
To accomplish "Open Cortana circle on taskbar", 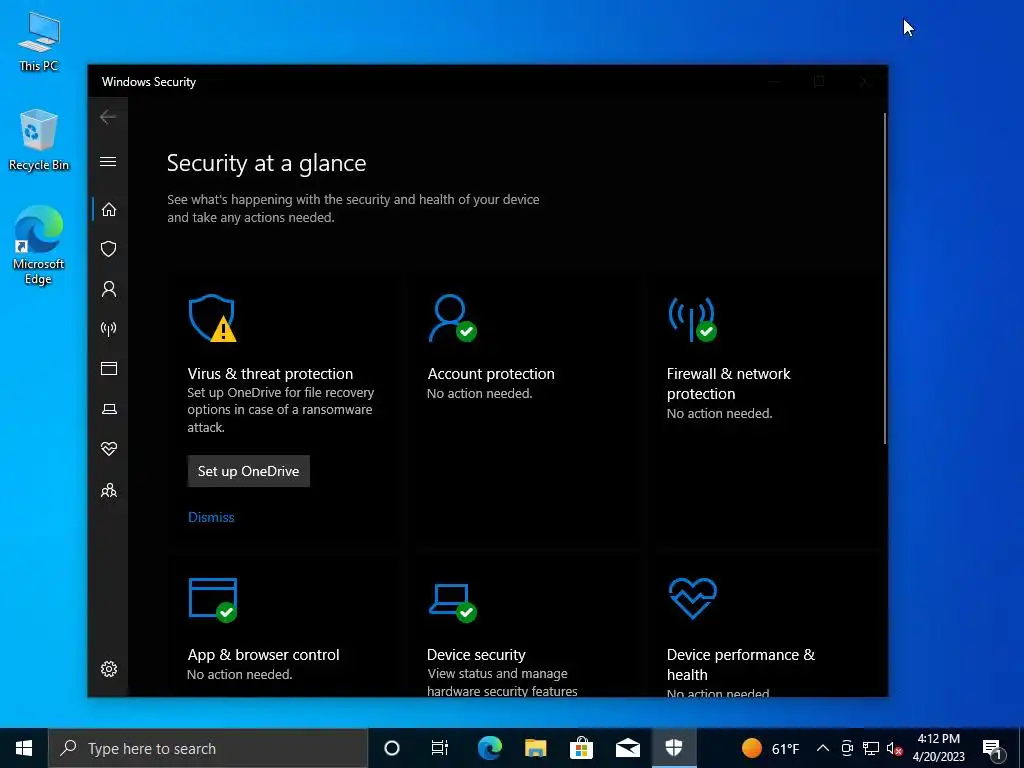I will pos(392,748).
